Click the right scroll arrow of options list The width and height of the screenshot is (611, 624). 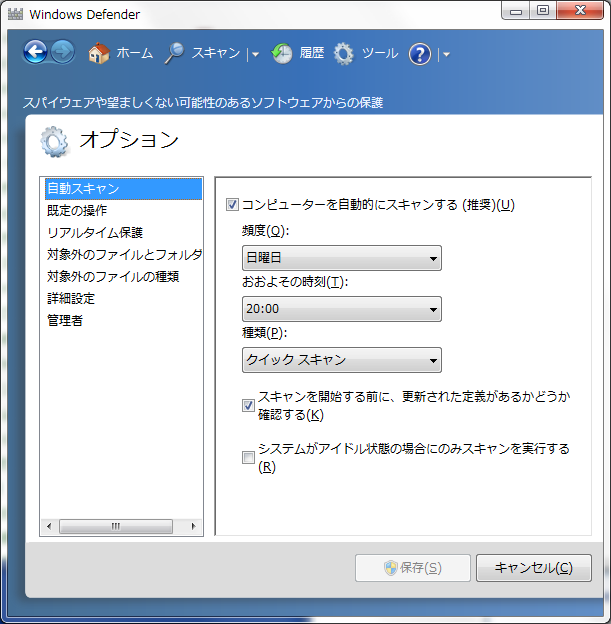tap(193, 526)
